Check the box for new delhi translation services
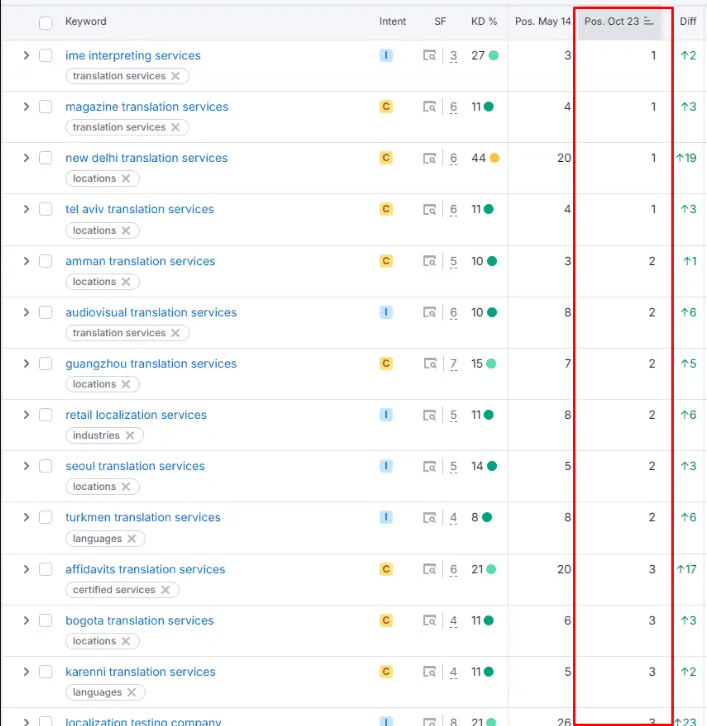707x726 pixels. pos(46,158)
